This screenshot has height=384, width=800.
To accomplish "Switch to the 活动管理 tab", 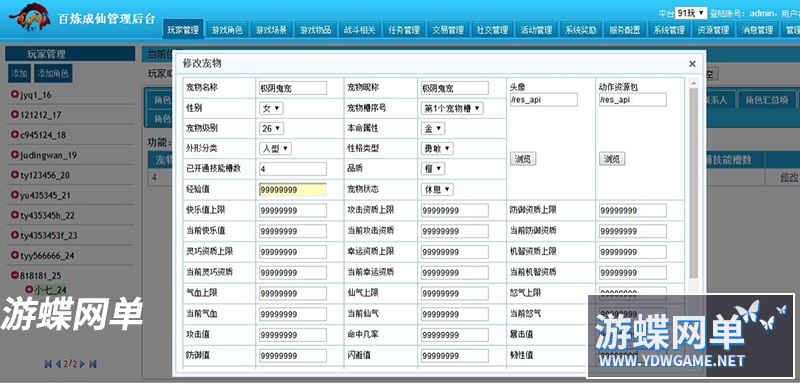I will pyautogui.click(x=536, y=30).
